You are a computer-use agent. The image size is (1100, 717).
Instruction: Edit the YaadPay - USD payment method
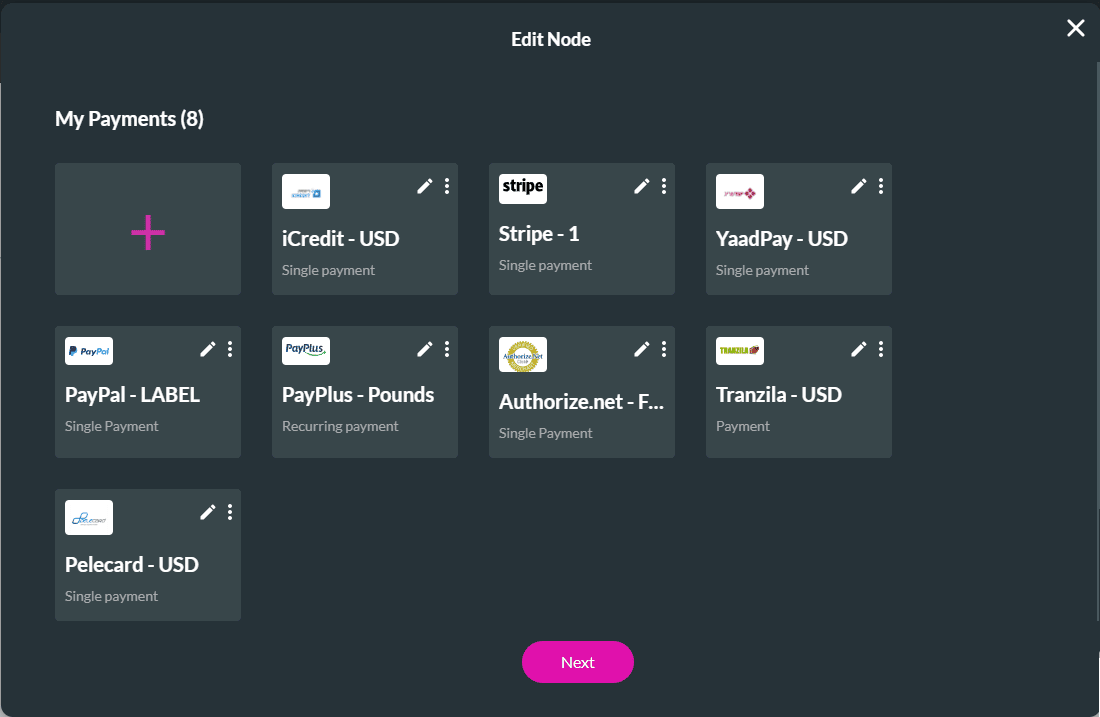tap(858, 186)
